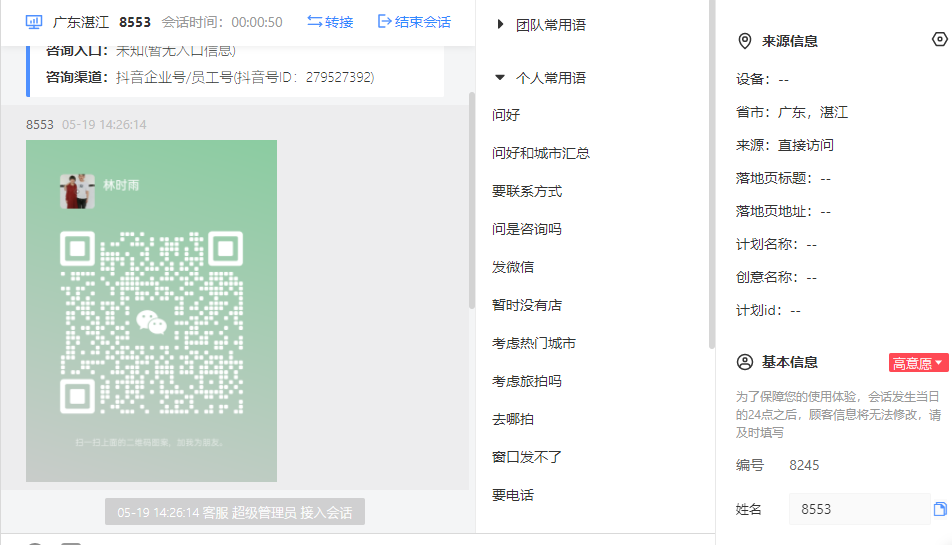Click the 咨询渠道 Douyin ID text

(x=245, y=78)
